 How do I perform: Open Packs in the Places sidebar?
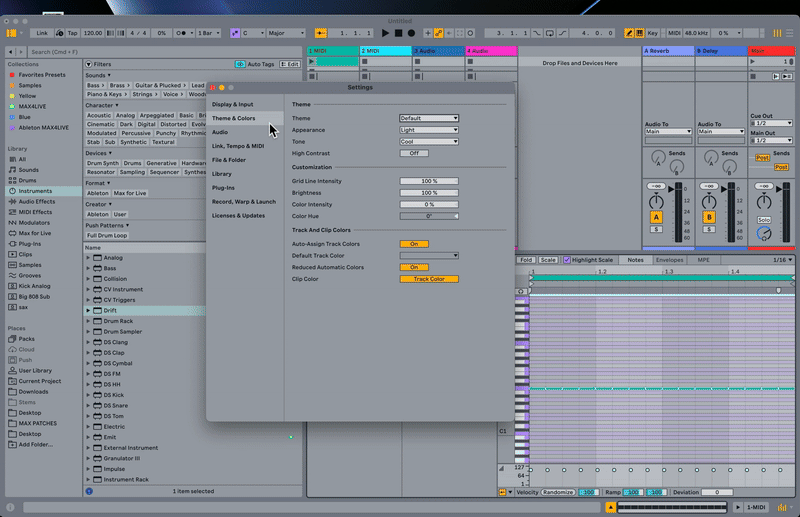pyautogui.click(x=26, y=338)
